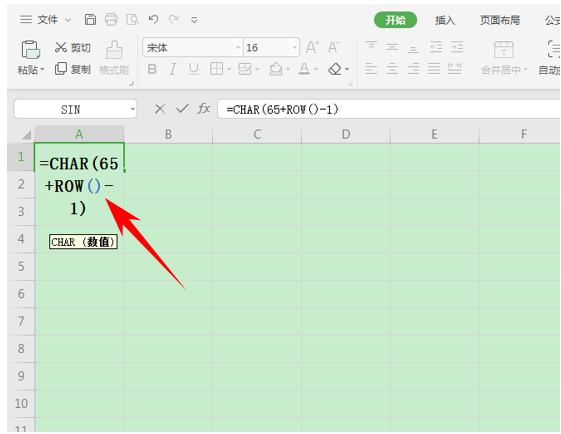Click the Print icon
Screen dimensions: 561x434
pyautogui.click(x=111, y=19)
